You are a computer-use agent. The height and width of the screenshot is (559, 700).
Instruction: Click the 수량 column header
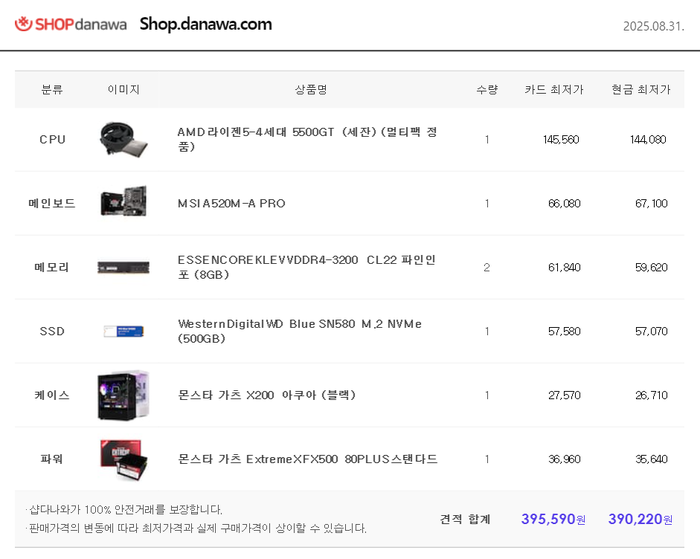click(487, 90)
